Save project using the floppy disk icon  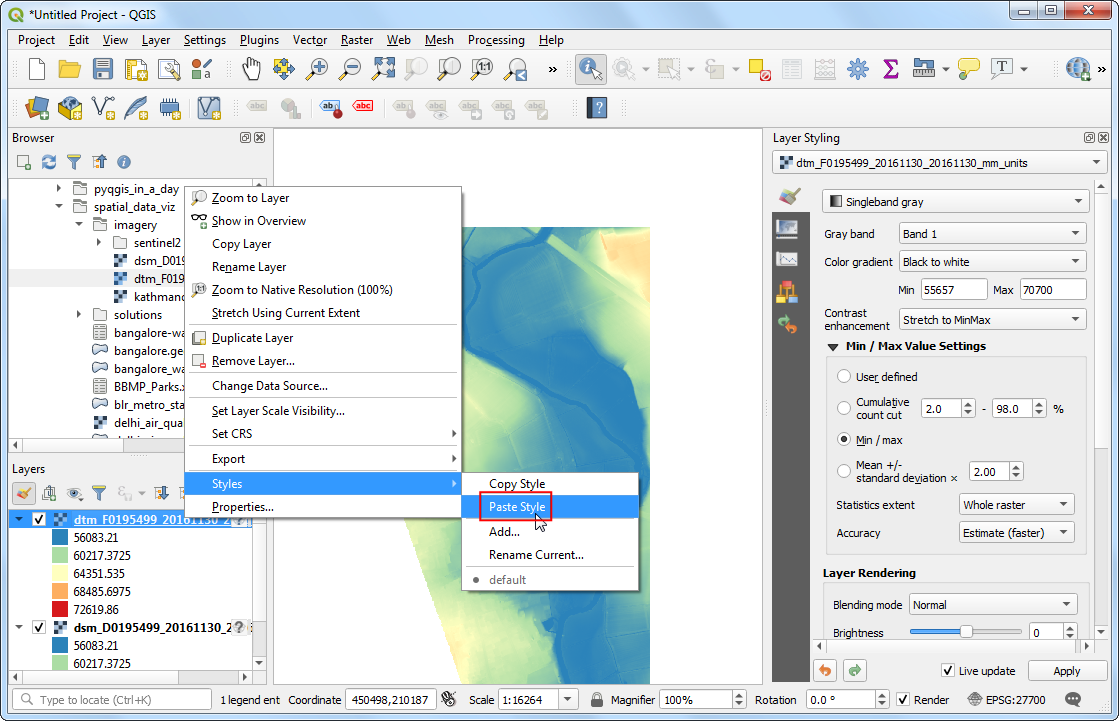103,69
